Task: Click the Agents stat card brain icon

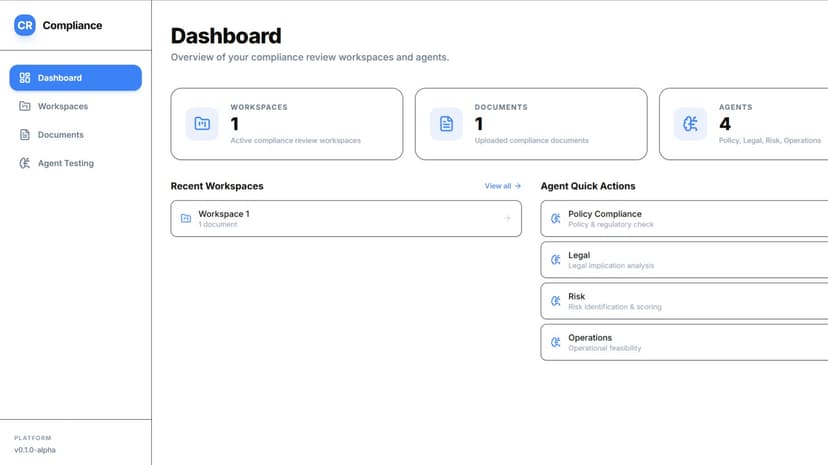Action: tap(690, 124)
